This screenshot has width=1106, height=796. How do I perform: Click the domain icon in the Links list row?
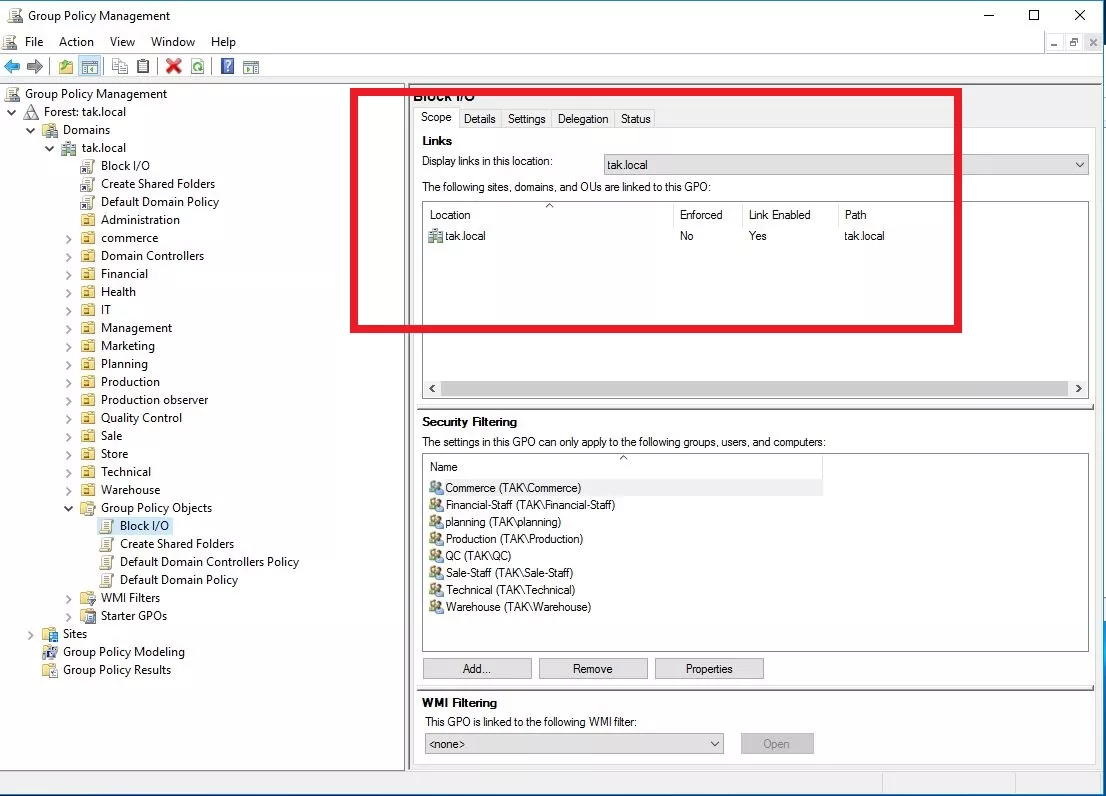click(435, 236)
